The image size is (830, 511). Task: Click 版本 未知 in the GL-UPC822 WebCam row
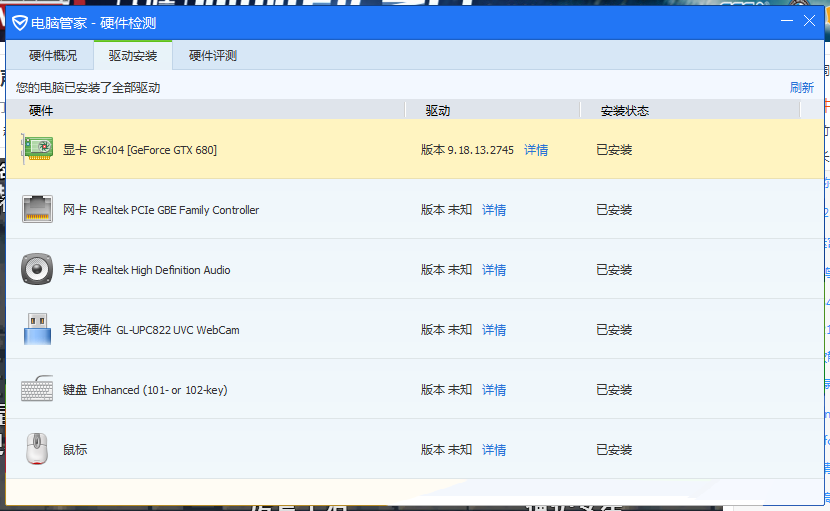click(446, 330)
